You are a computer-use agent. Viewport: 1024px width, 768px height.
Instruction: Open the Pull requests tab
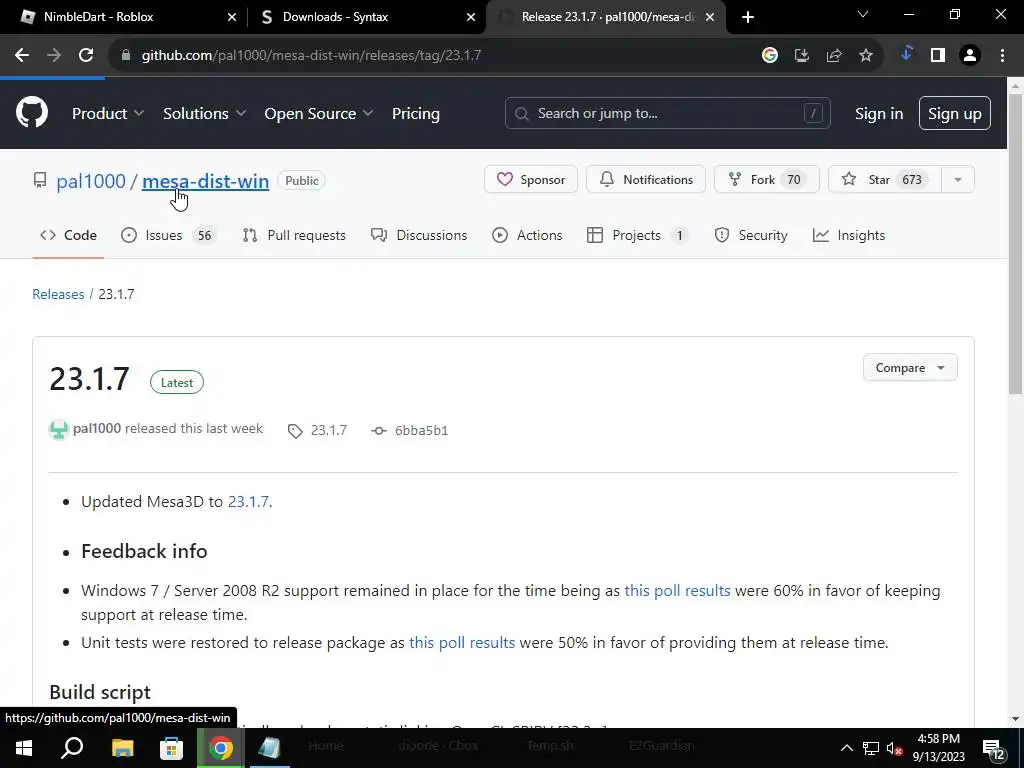pyautogui.click(x=294, y=235)
